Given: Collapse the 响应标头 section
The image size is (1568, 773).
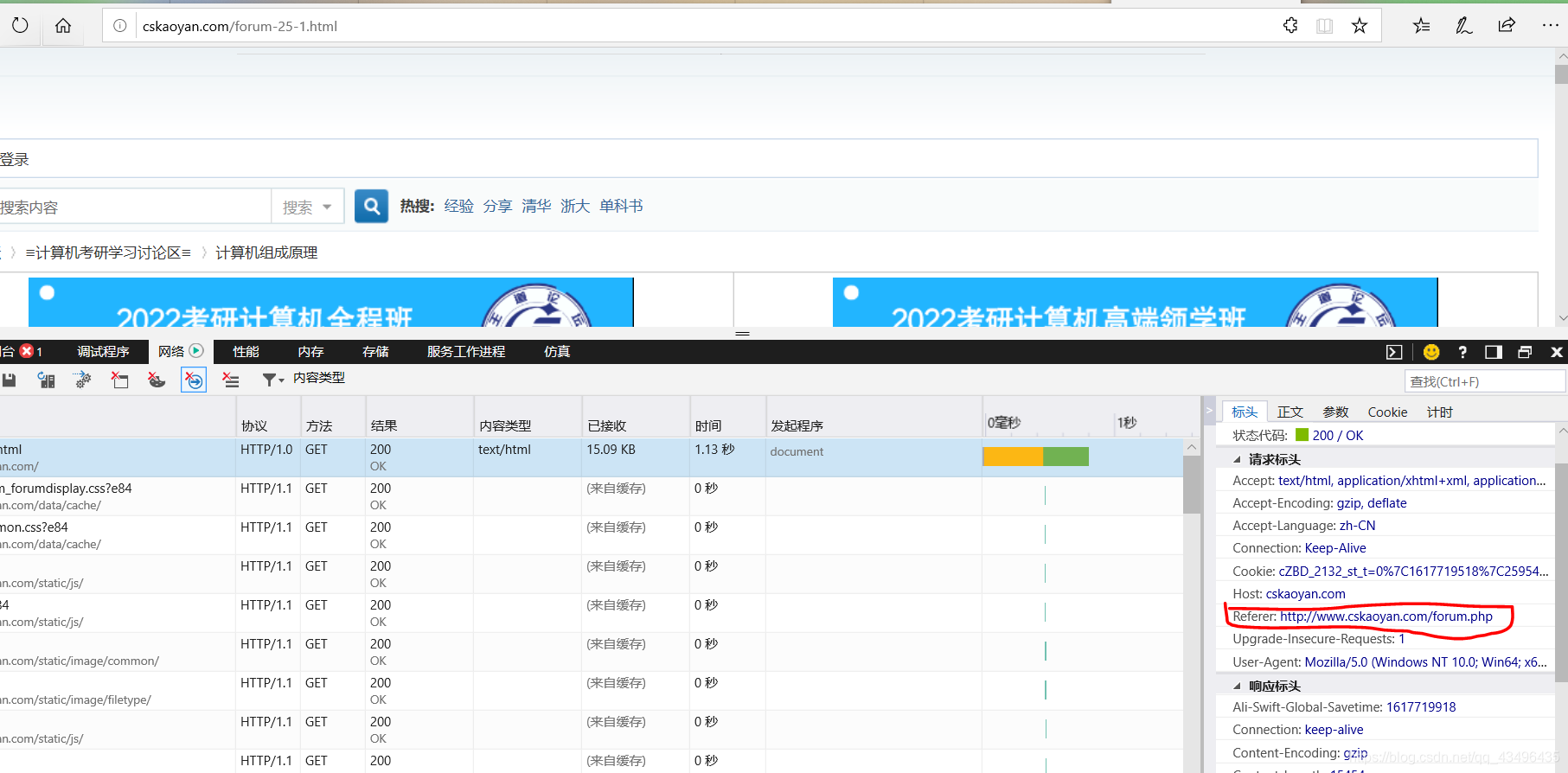Looking at the screenshot, I should 1237,687.
